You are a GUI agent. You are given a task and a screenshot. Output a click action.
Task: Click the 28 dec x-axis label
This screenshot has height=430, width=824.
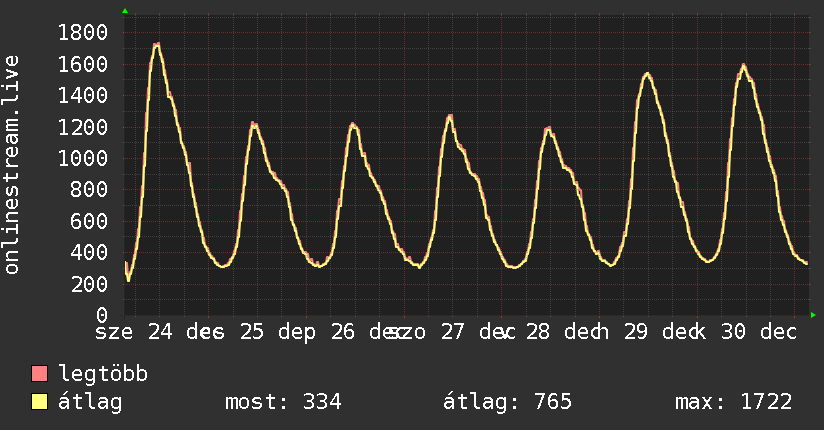pyautogui.click(x=564, y=332)
